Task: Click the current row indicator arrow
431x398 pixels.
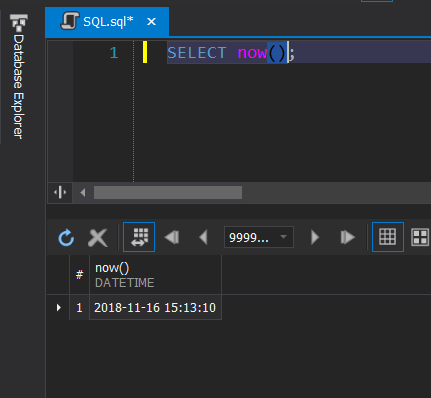Action: (59, 307)
